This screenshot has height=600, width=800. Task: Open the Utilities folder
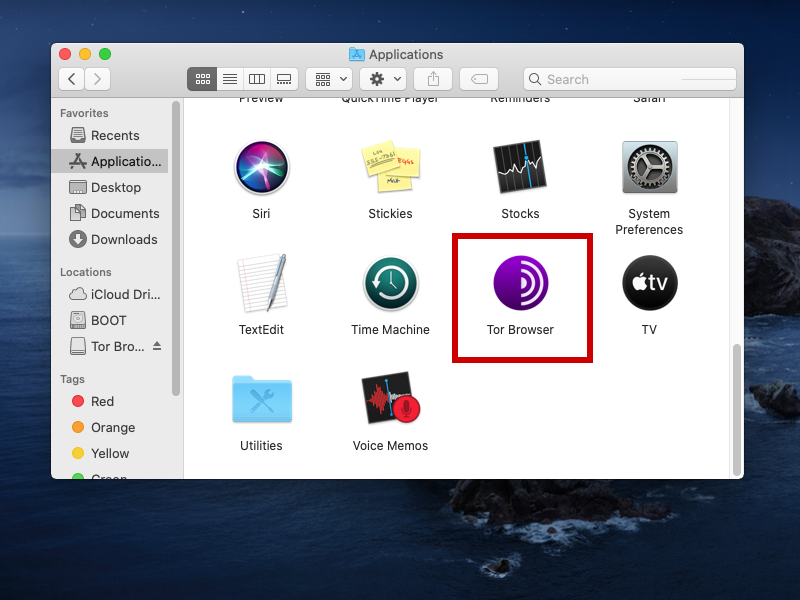[261, 399]
